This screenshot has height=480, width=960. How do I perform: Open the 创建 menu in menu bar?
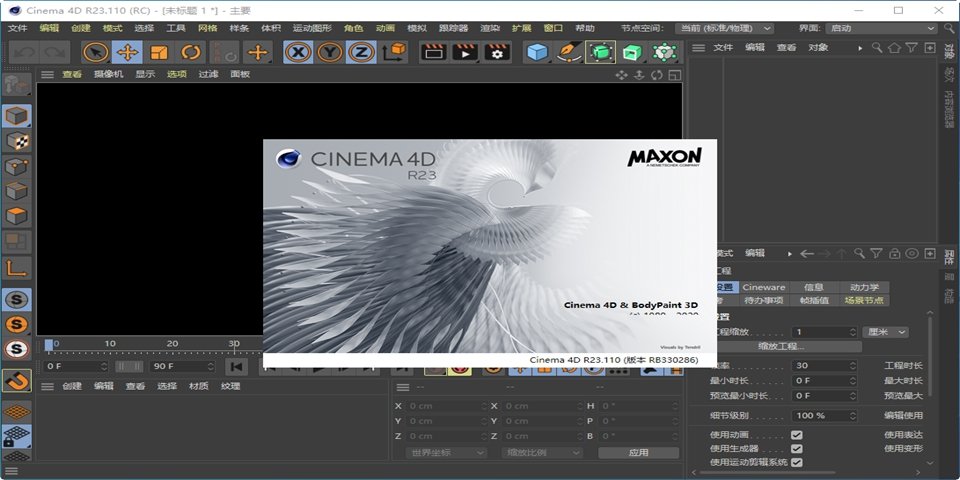[81, 28]
